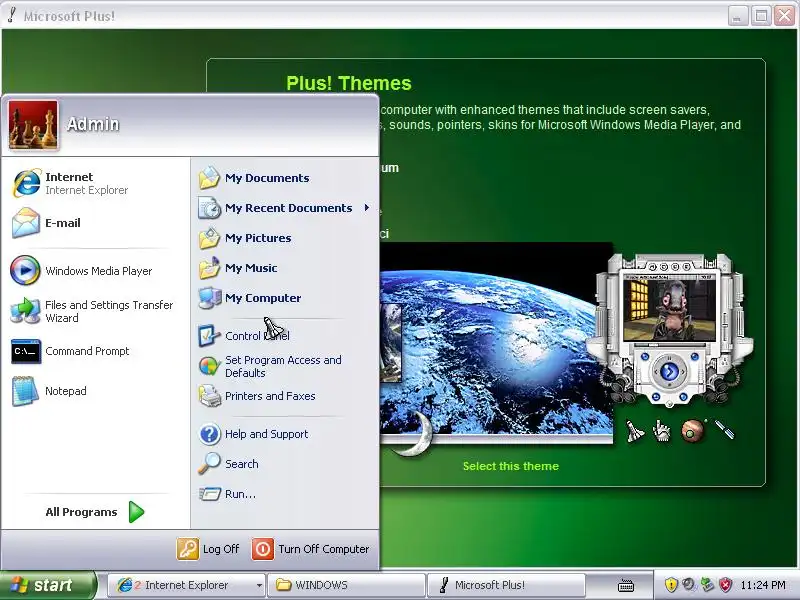Open My Documents folder
This screenshot has width=800, height=600.
coord(254,178)
